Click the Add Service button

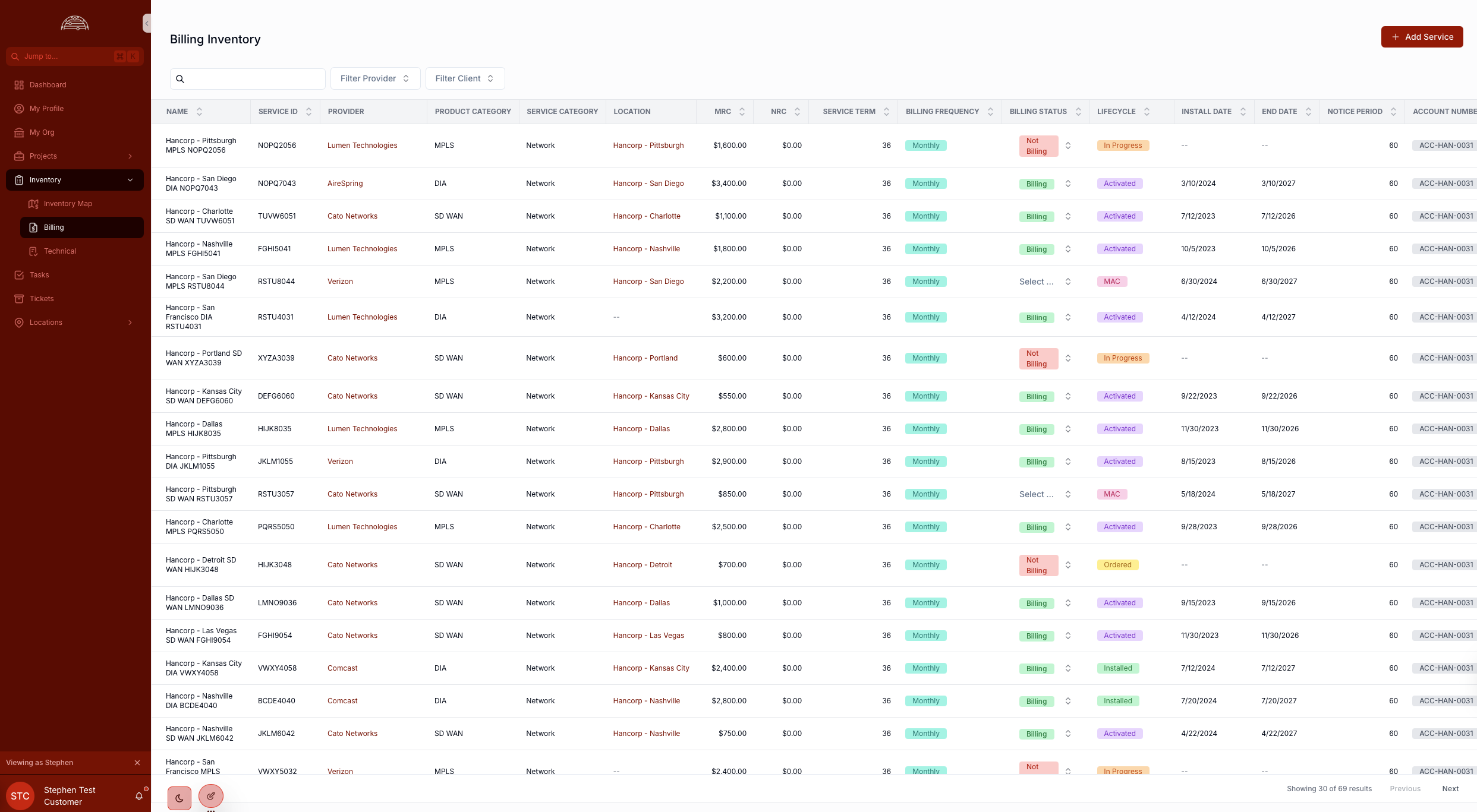pos(1422,37)
